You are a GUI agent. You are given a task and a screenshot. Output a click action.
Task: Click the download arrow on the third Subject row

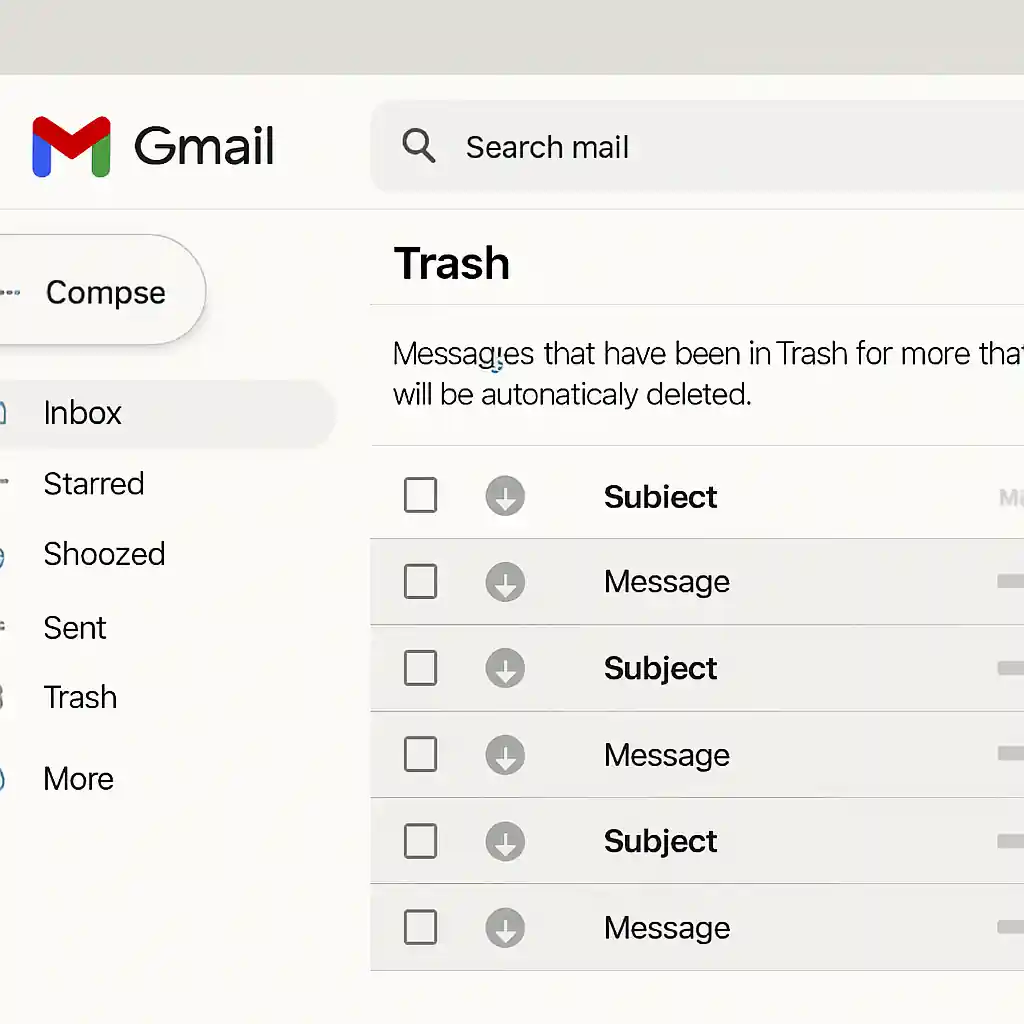tap(505, 841)
